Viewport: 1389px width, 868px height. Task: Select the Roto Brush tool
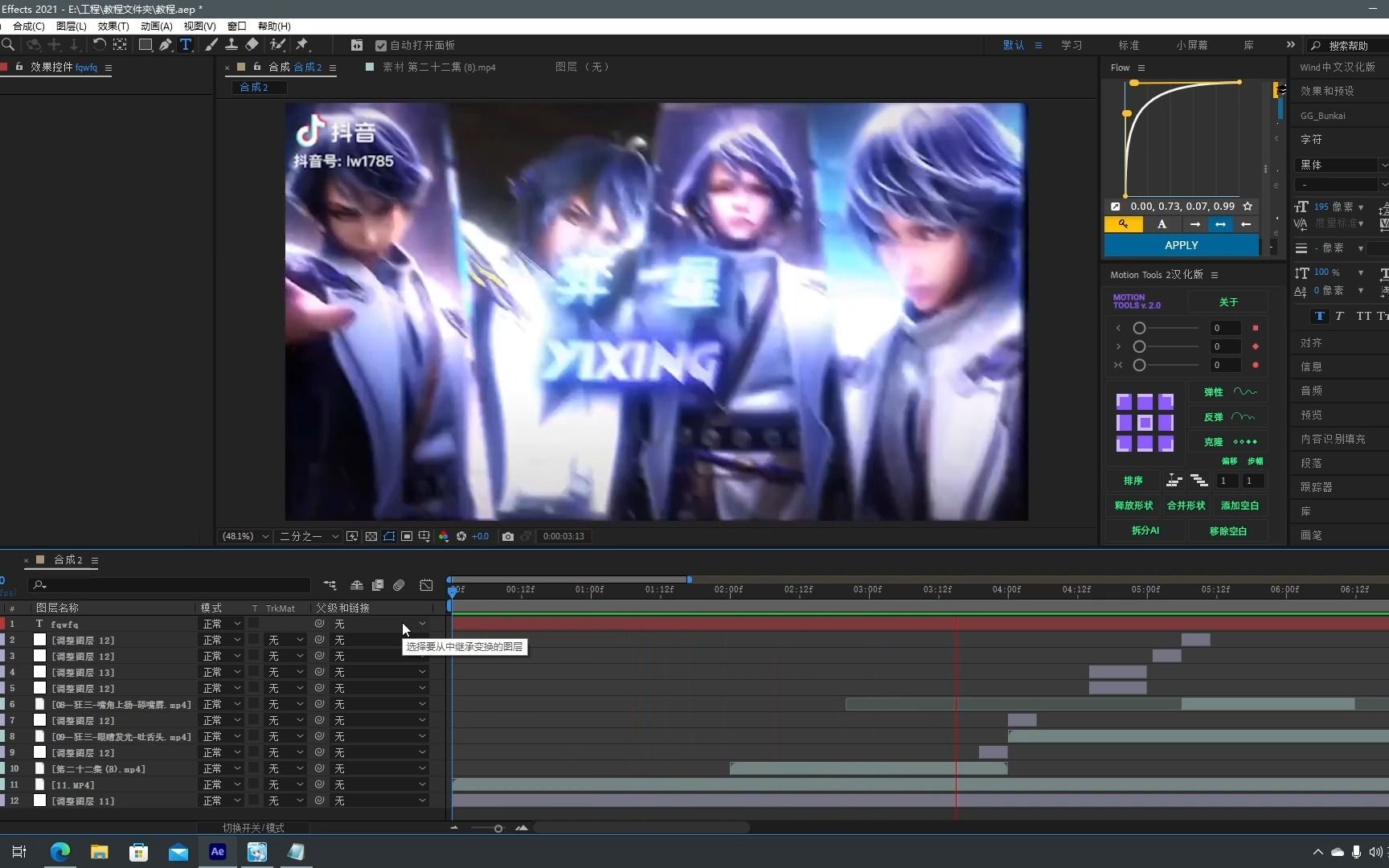277,45
